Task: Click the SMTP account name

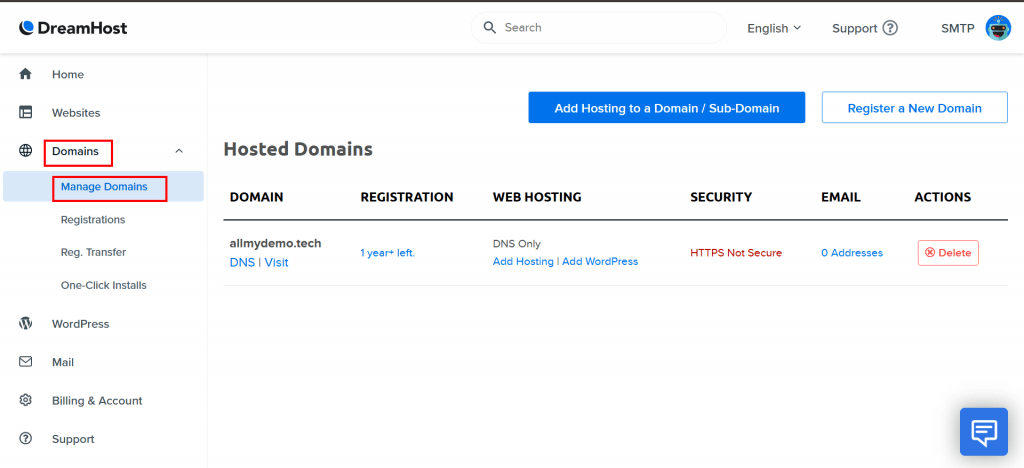Action: tap(957, 29)
